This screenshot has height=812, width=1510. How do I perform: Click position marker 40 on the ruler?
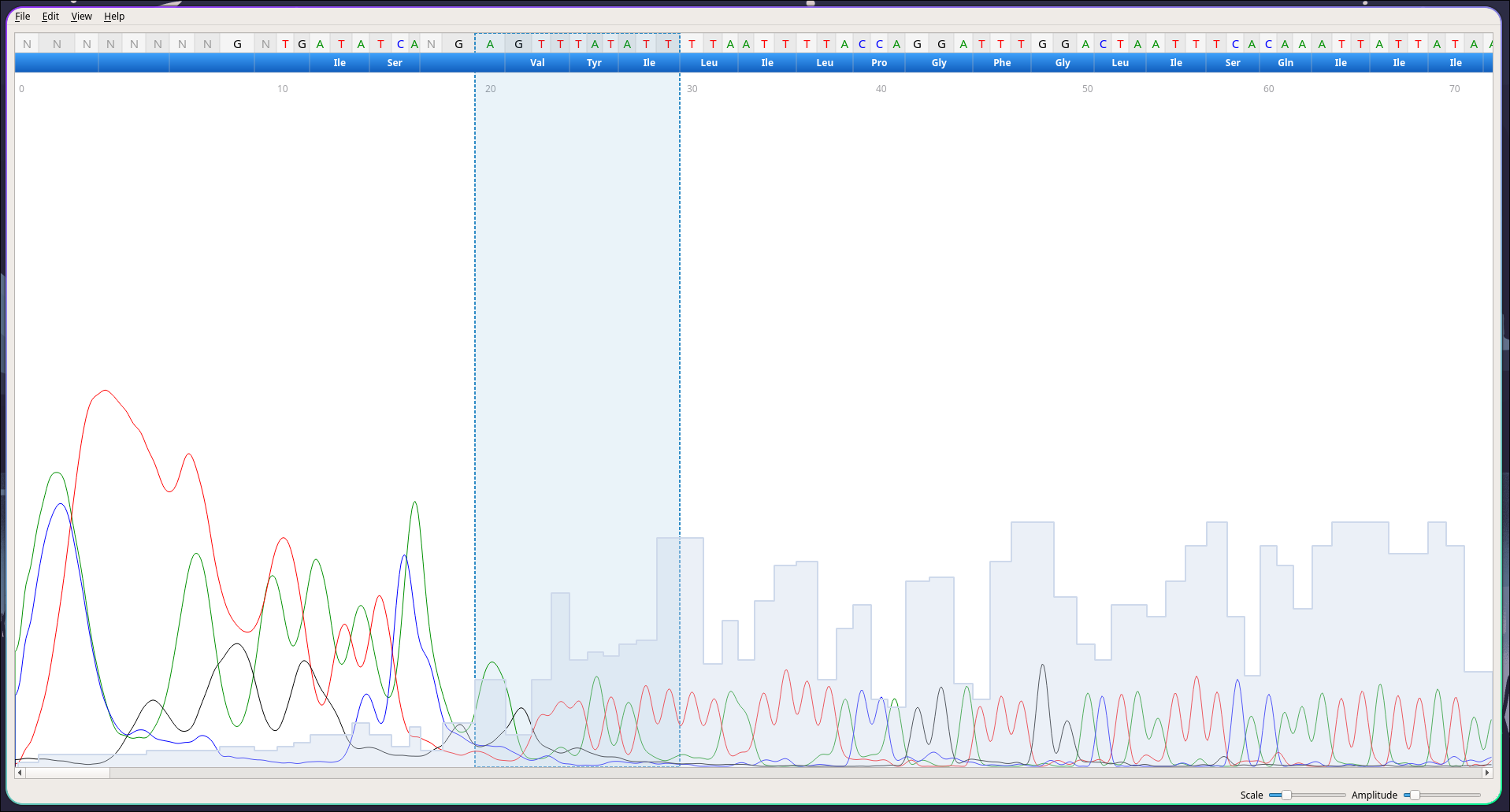(881, 89)
